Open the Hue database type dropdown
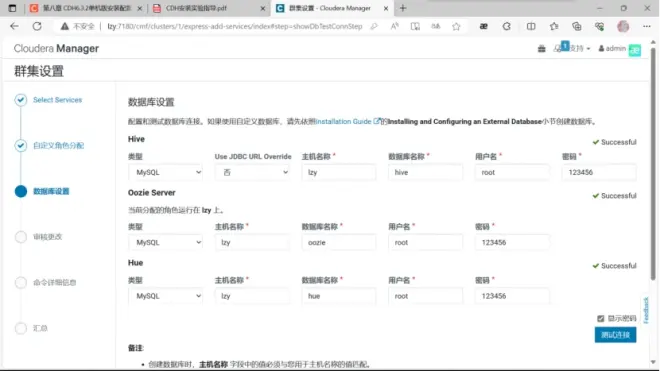Screen dimensions: 660x371 pyautogui.click(x=165, y=296)
